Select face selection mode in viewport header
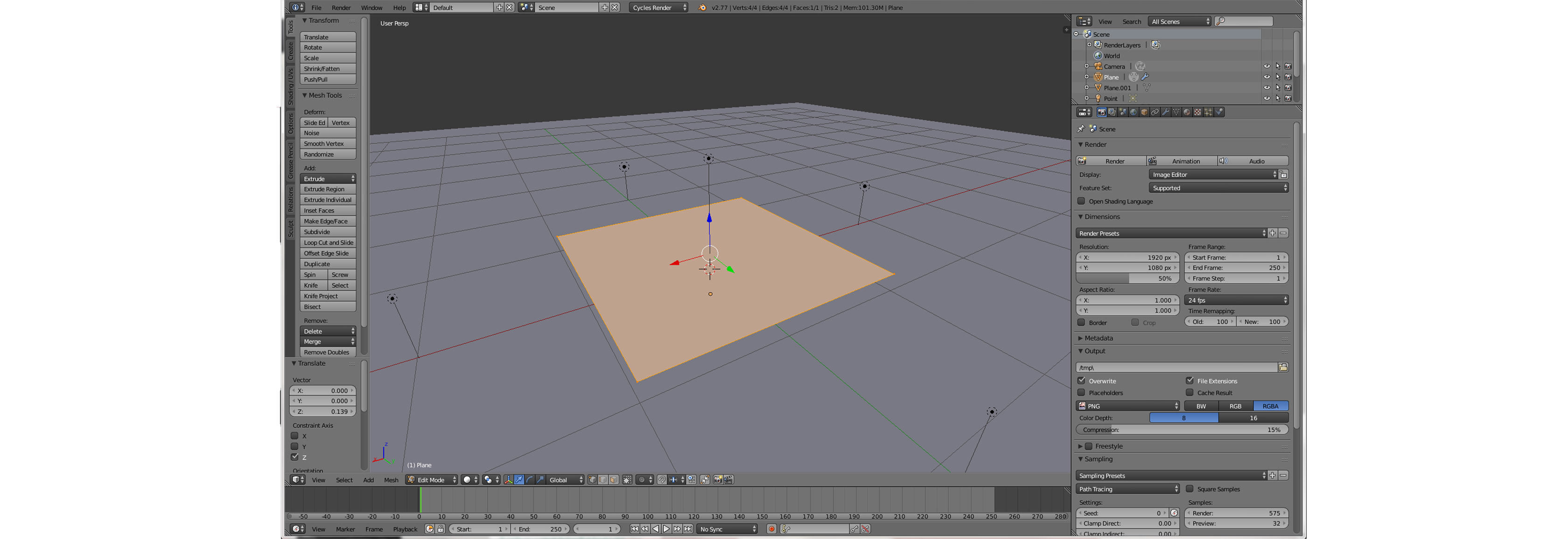The height and width of the screenshot is (539, 1568). tap(614, 480)
